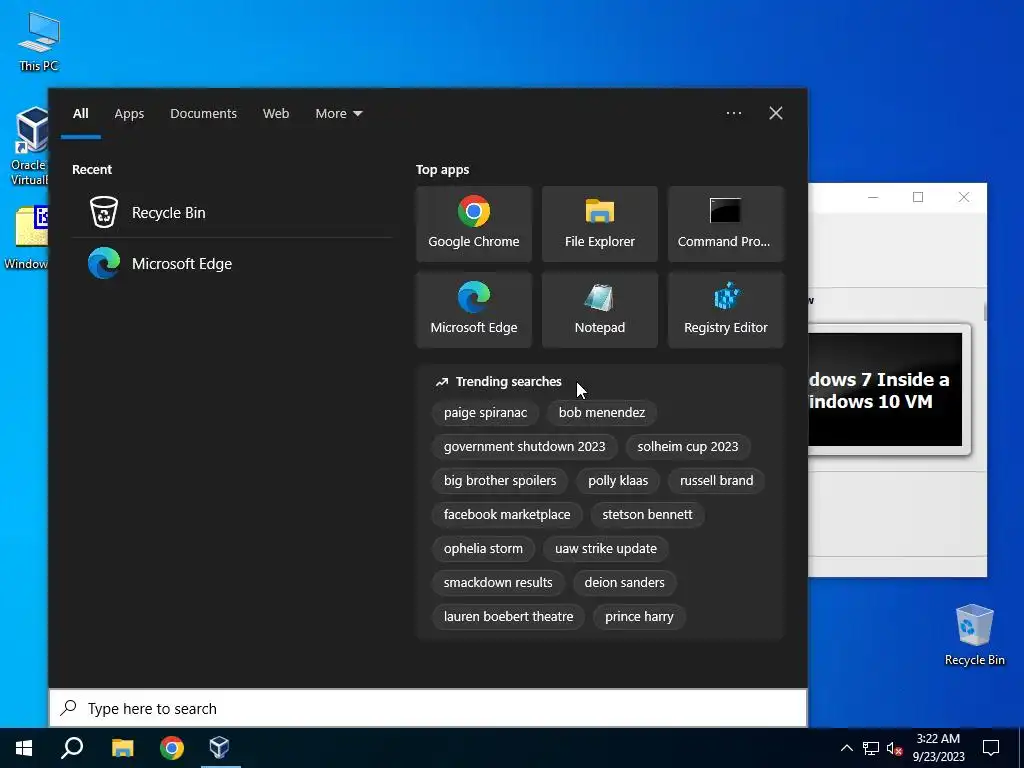Search trending 'smackdown results'
Screen dimensions: 1024x768
coord(498,582)
